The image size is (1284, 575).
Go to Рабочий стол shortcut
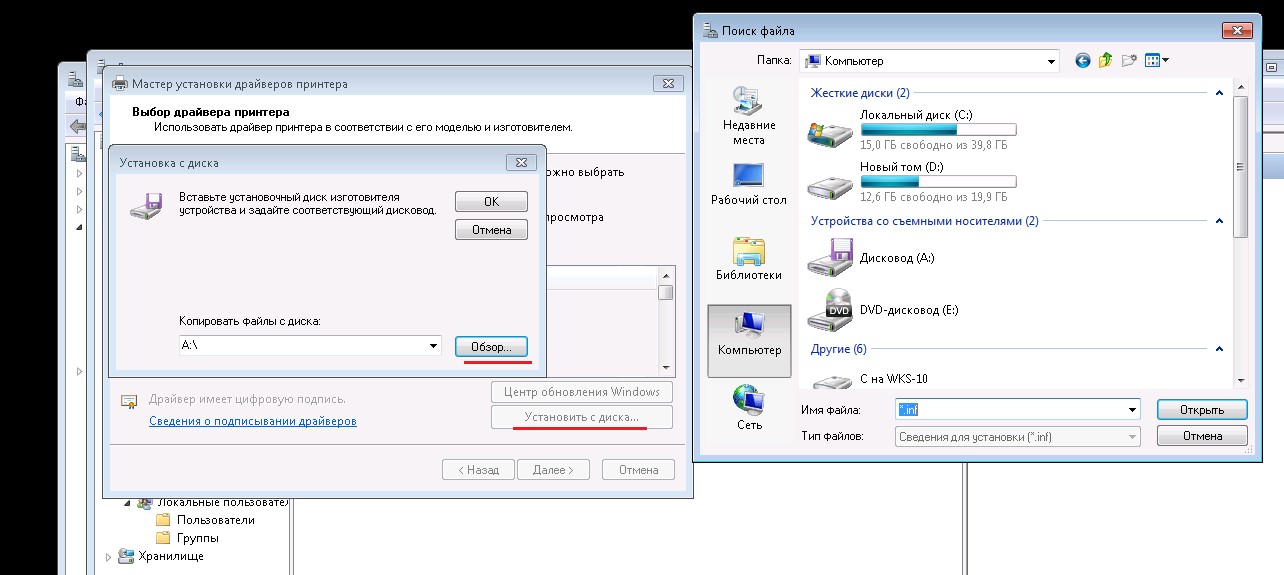click(x=748, y=184)
